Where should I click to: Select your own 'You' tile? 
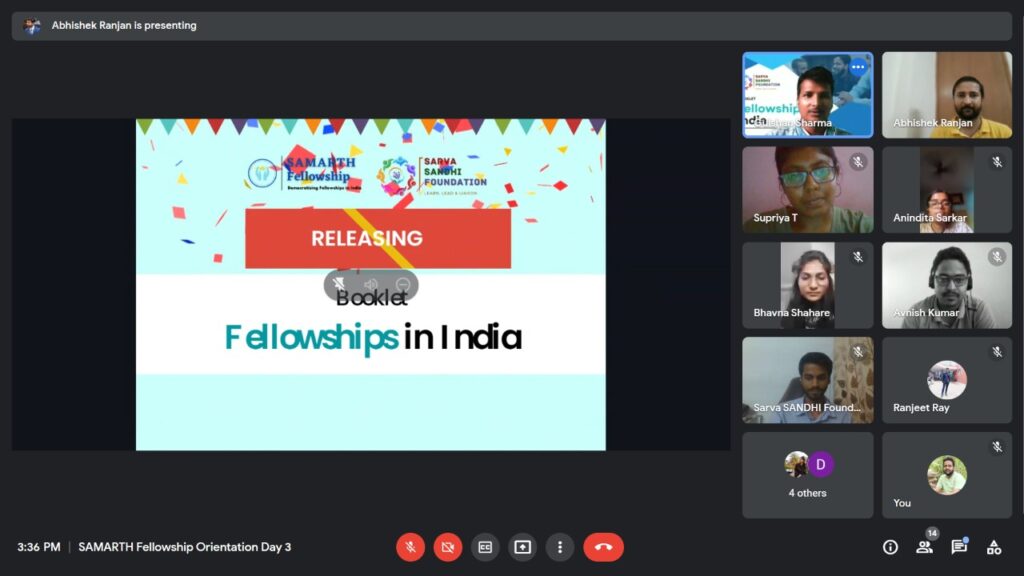pyautogui.click(x=947, y=475)
